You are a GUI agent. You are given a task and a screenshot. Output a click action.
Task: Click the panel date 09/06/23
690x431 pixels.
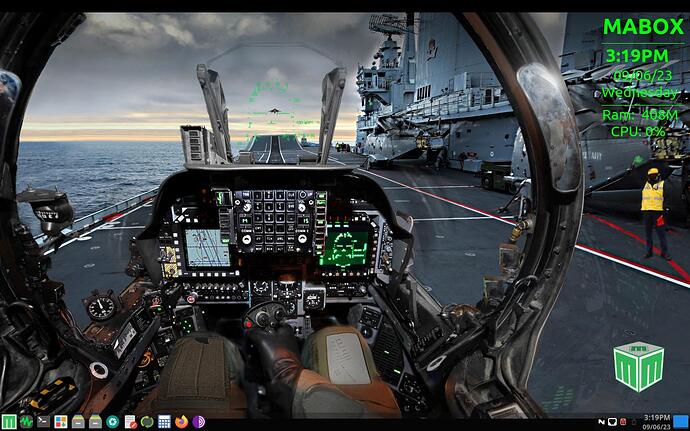(657, 427)
